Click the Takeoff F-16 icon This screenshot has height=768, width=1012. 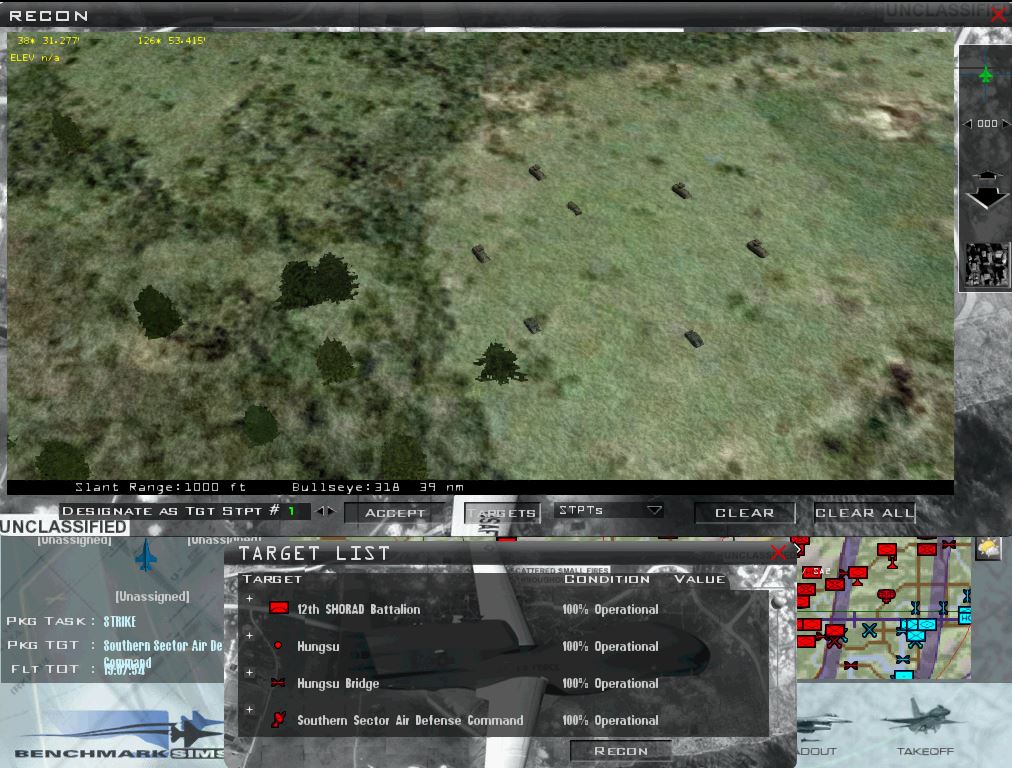tap(922, 716)
